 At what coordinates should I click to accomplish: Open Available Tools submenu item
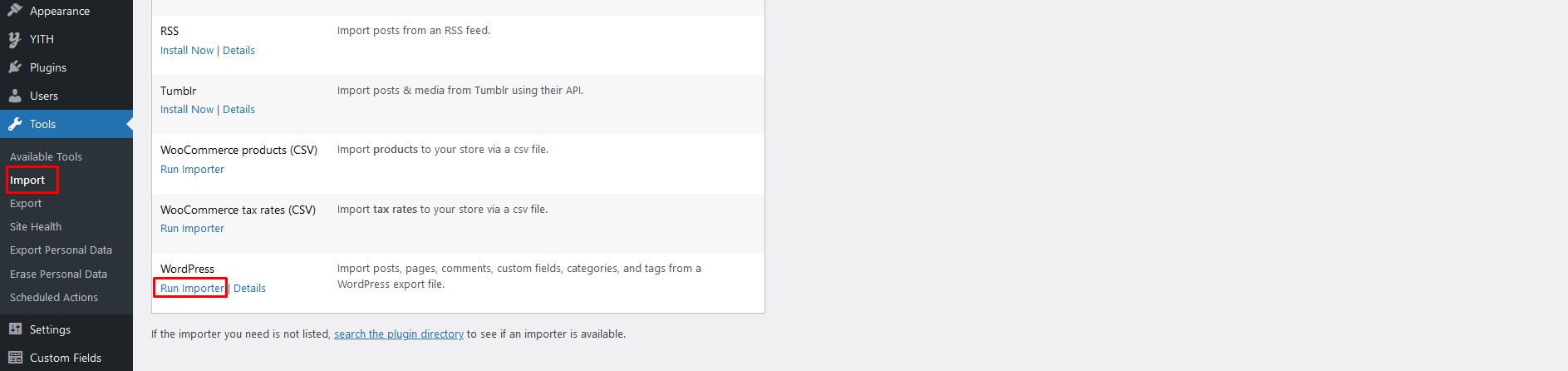[x=46, y=156]
